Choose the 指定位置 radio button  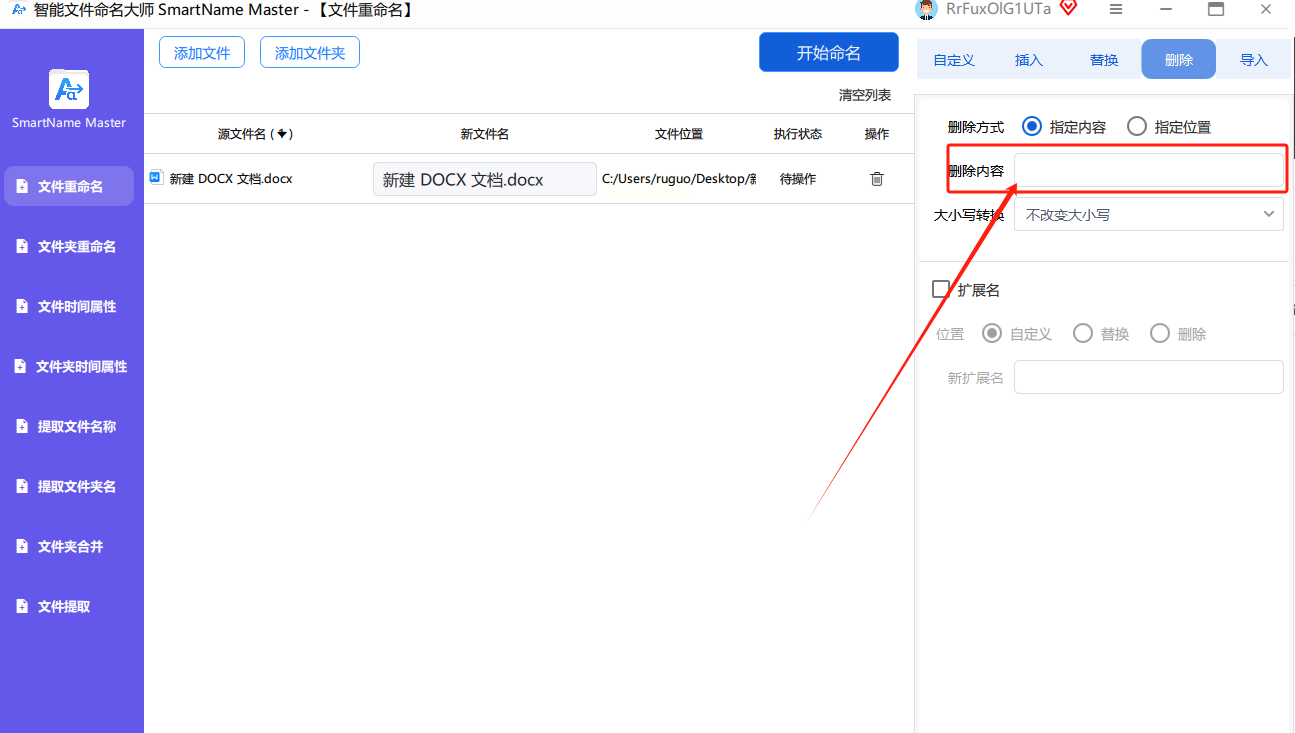click(x=1137, y=127)
